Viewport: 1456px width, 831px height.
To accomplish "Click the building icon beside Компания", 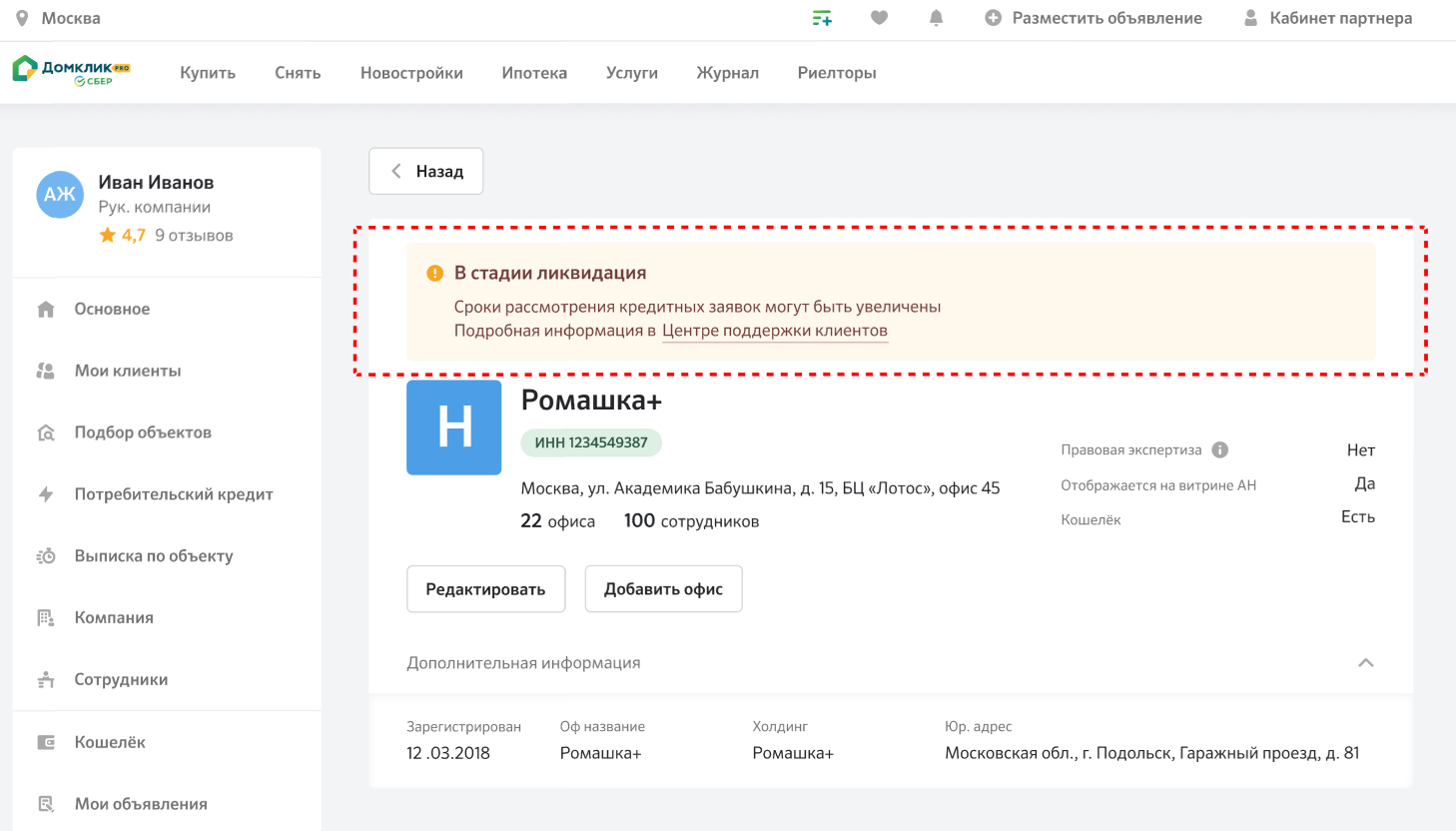I will pos(46,618).
